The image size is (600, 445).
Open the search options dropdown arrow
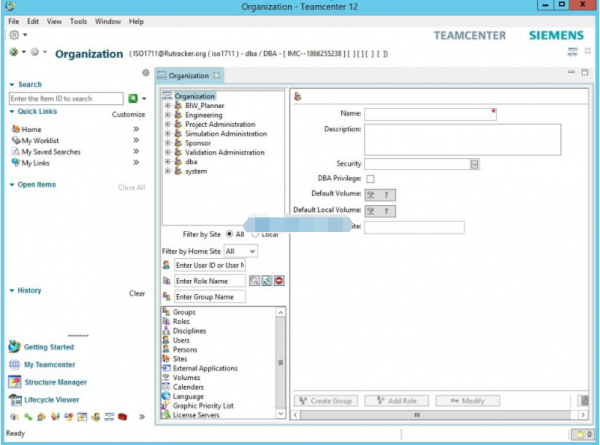[144, 98]
